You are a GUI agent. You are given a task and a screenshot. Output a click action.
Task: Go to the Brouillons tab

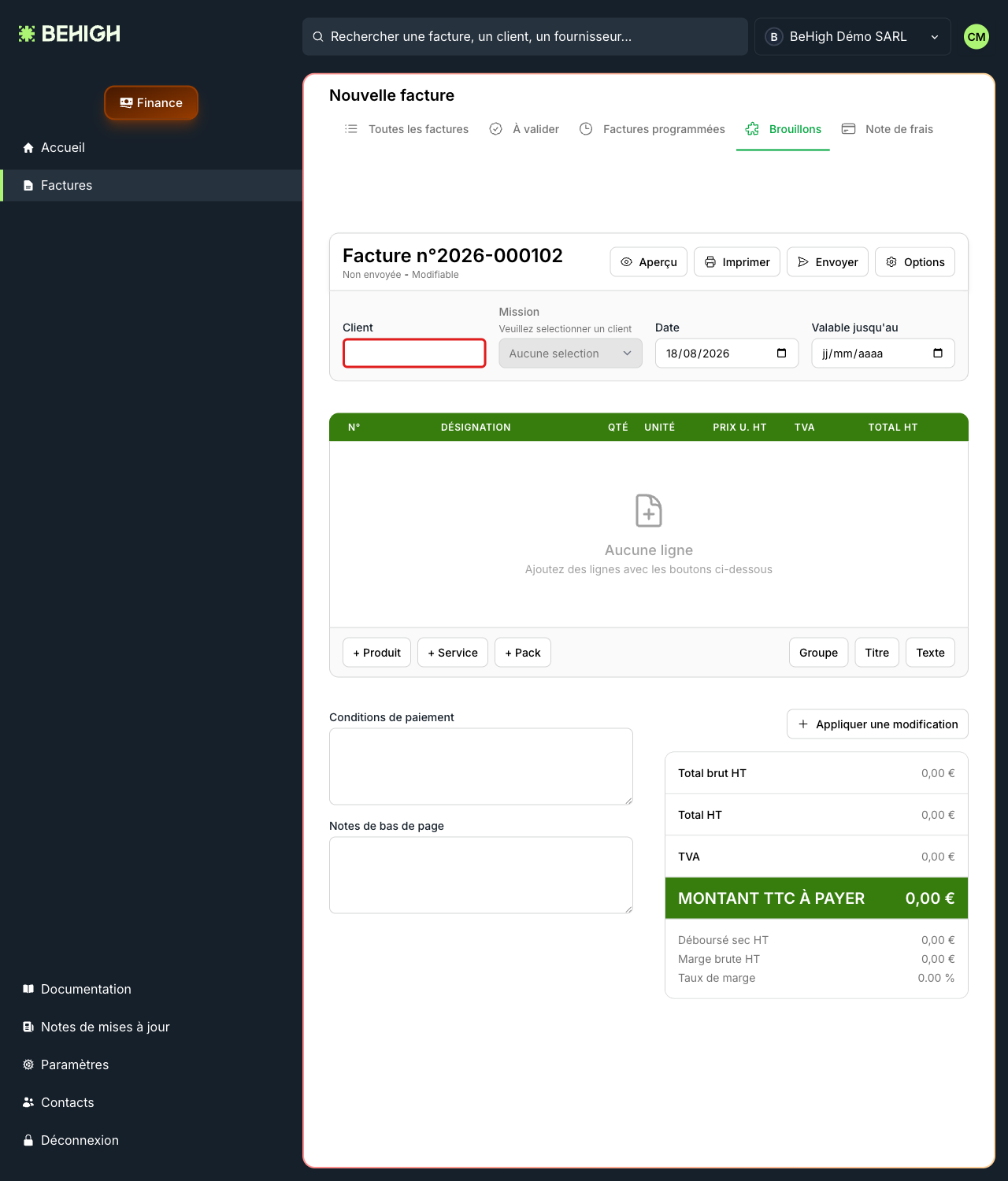click(x=783, y=129)
